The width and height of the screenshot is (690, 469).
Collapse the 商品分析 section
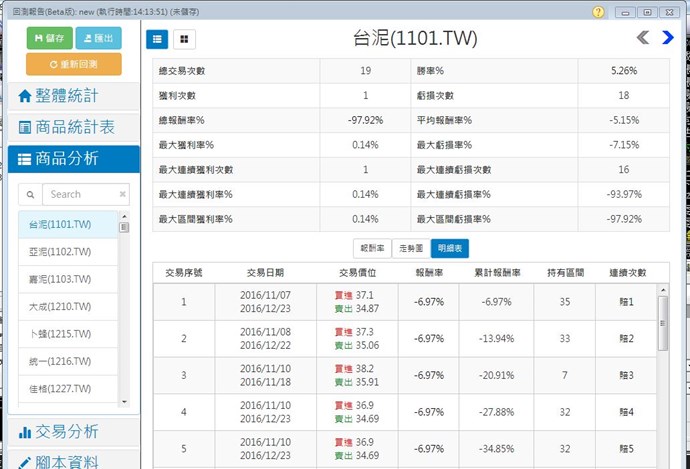click(70, 158)
